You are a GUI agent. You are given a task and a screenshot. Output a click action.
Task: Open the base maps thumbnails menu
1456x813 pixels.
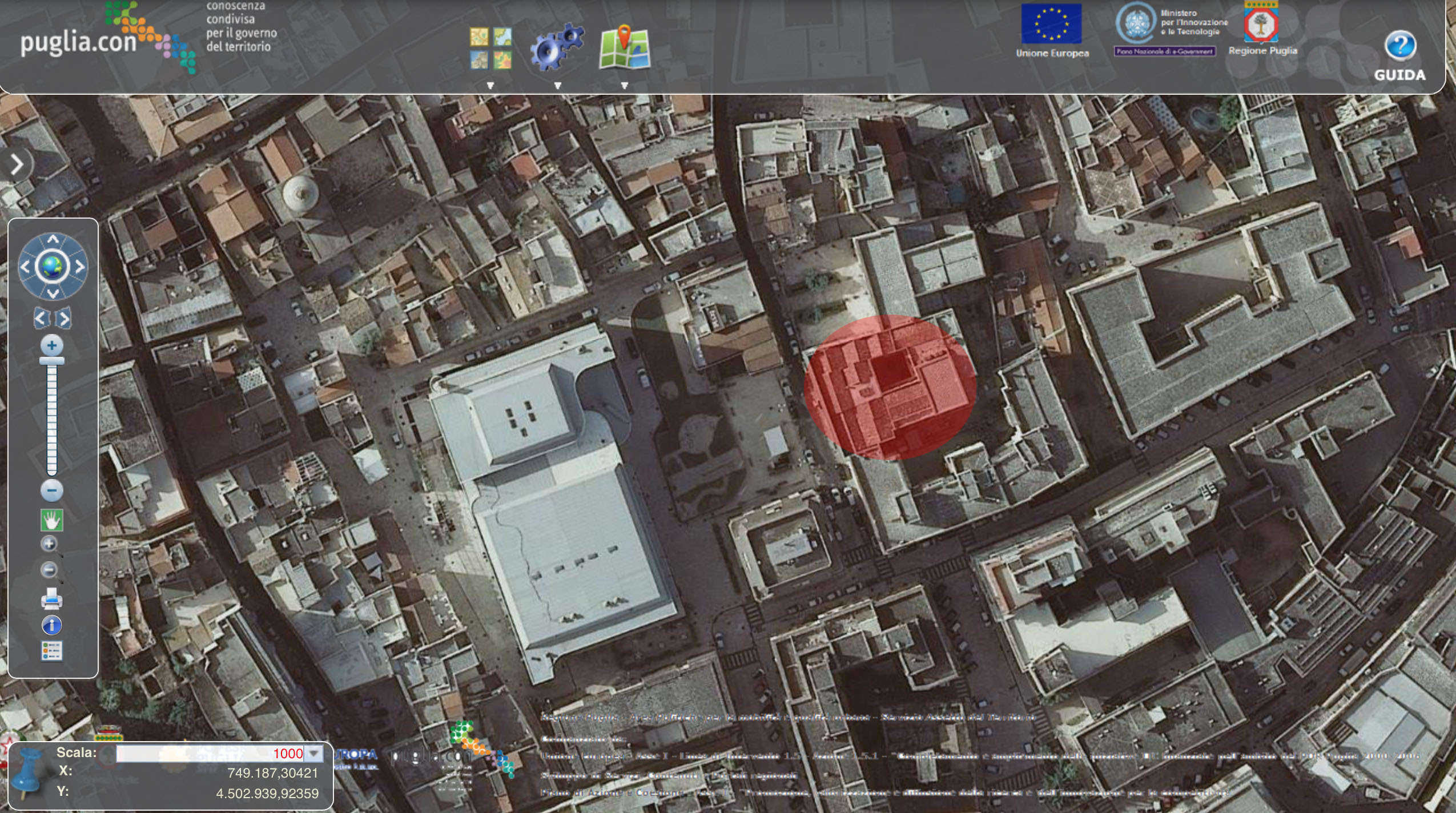tap(491, 49)
